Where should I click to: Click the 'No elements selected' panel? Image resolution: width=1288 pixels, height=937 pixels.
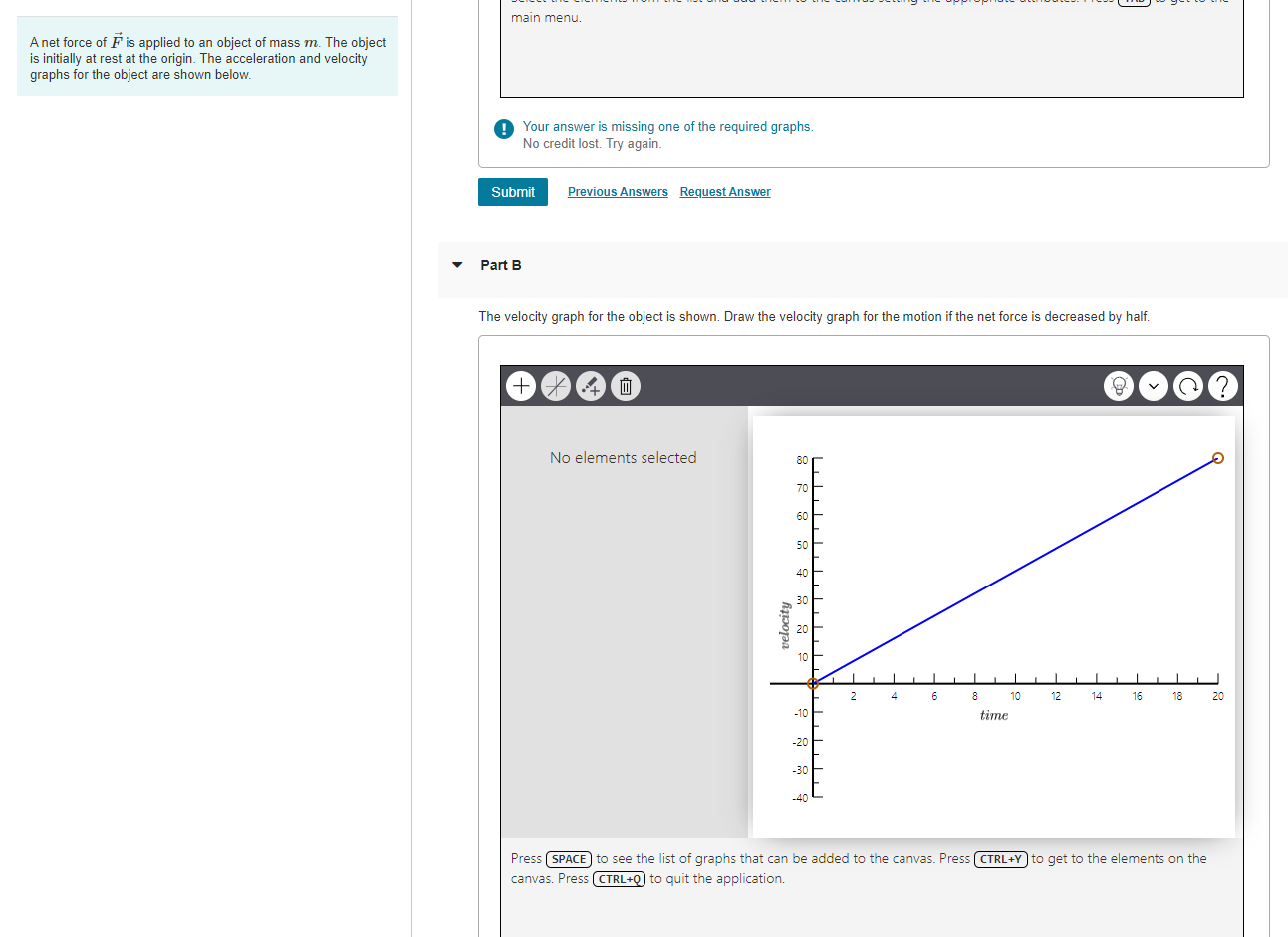tap(624, 457)
